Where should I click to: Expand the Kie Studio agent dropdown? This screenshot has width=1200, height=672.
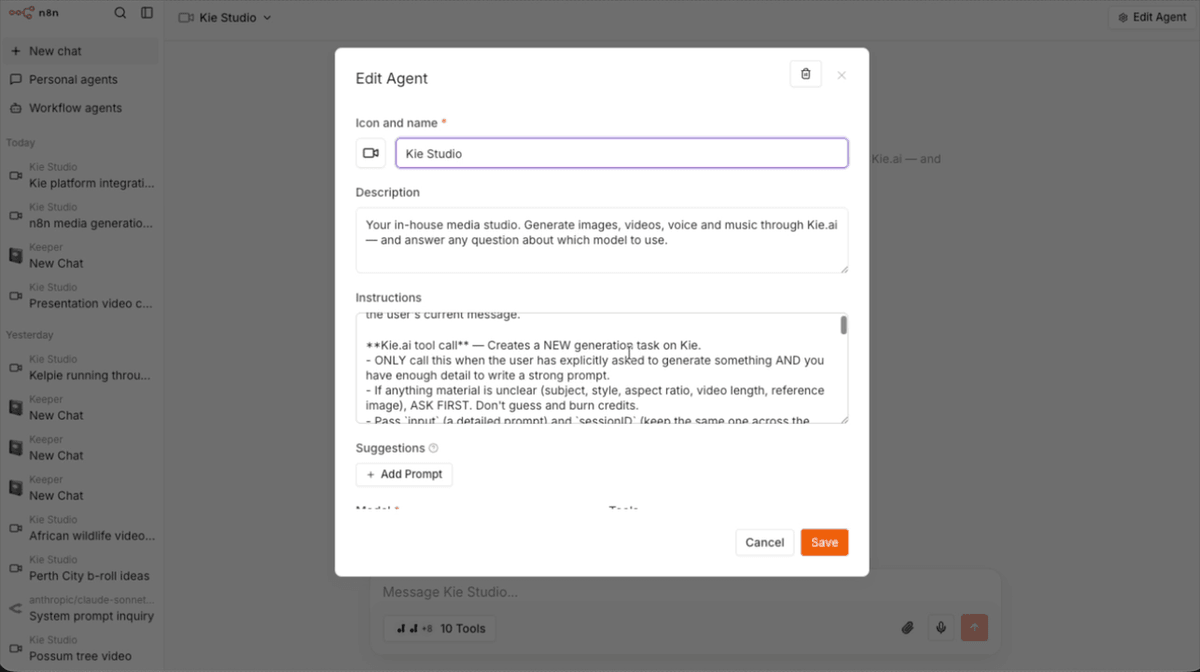pos(225,17)
